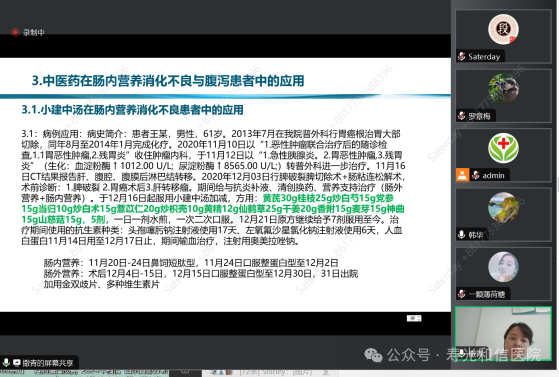Click the screen share icon in the bottom-left label

[x=16, y=363]
